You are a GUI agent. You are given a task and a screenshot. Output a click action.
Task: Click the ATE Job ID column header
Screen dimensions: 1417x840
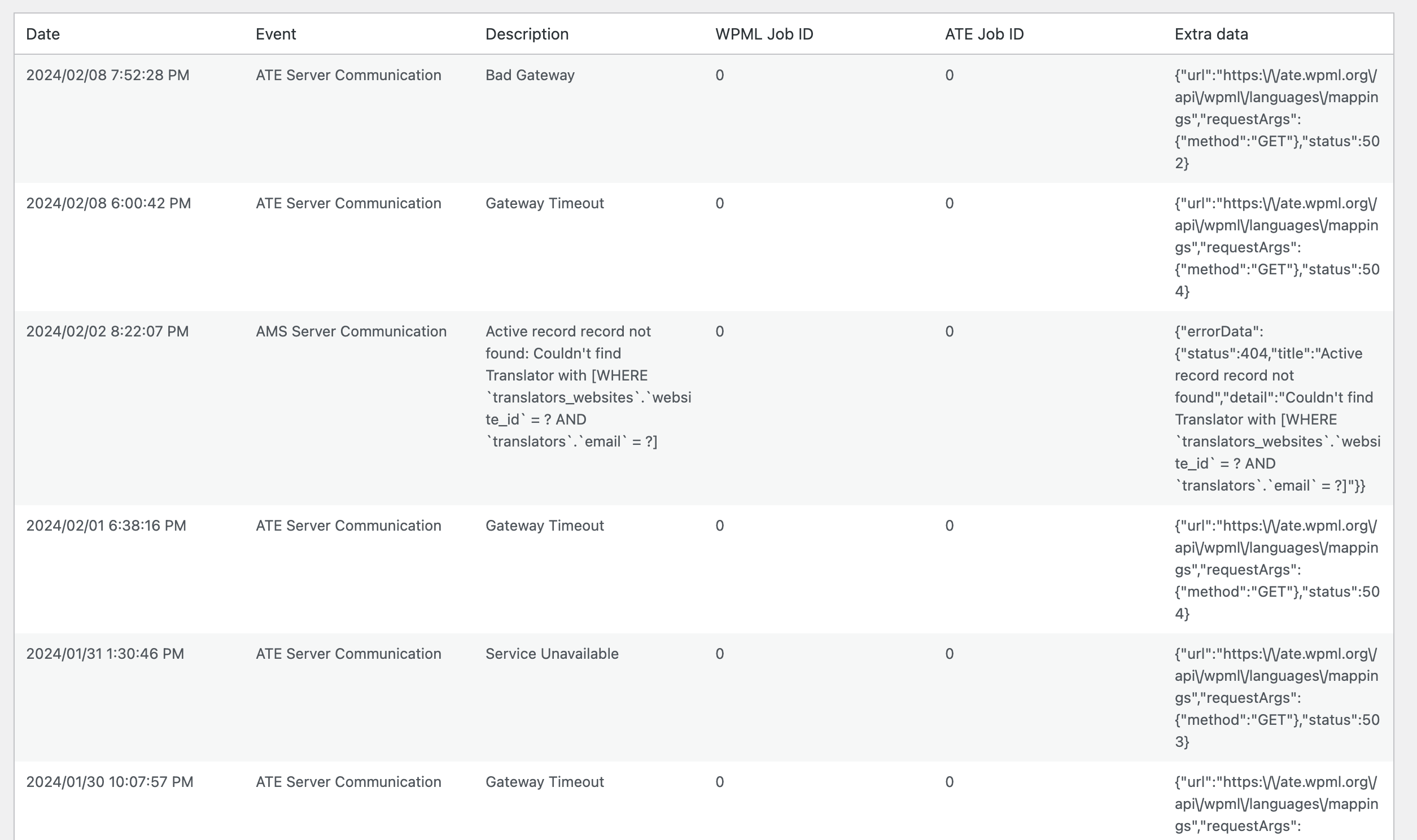click(984, 34)
